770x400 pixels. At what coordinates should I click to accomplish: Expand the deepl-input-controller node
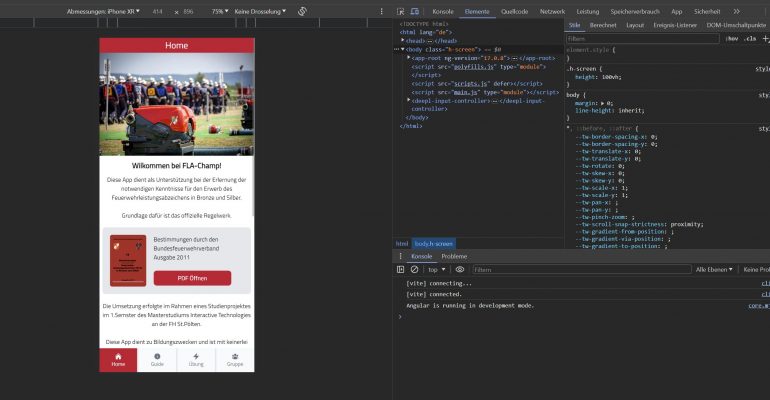click(409, 100)
